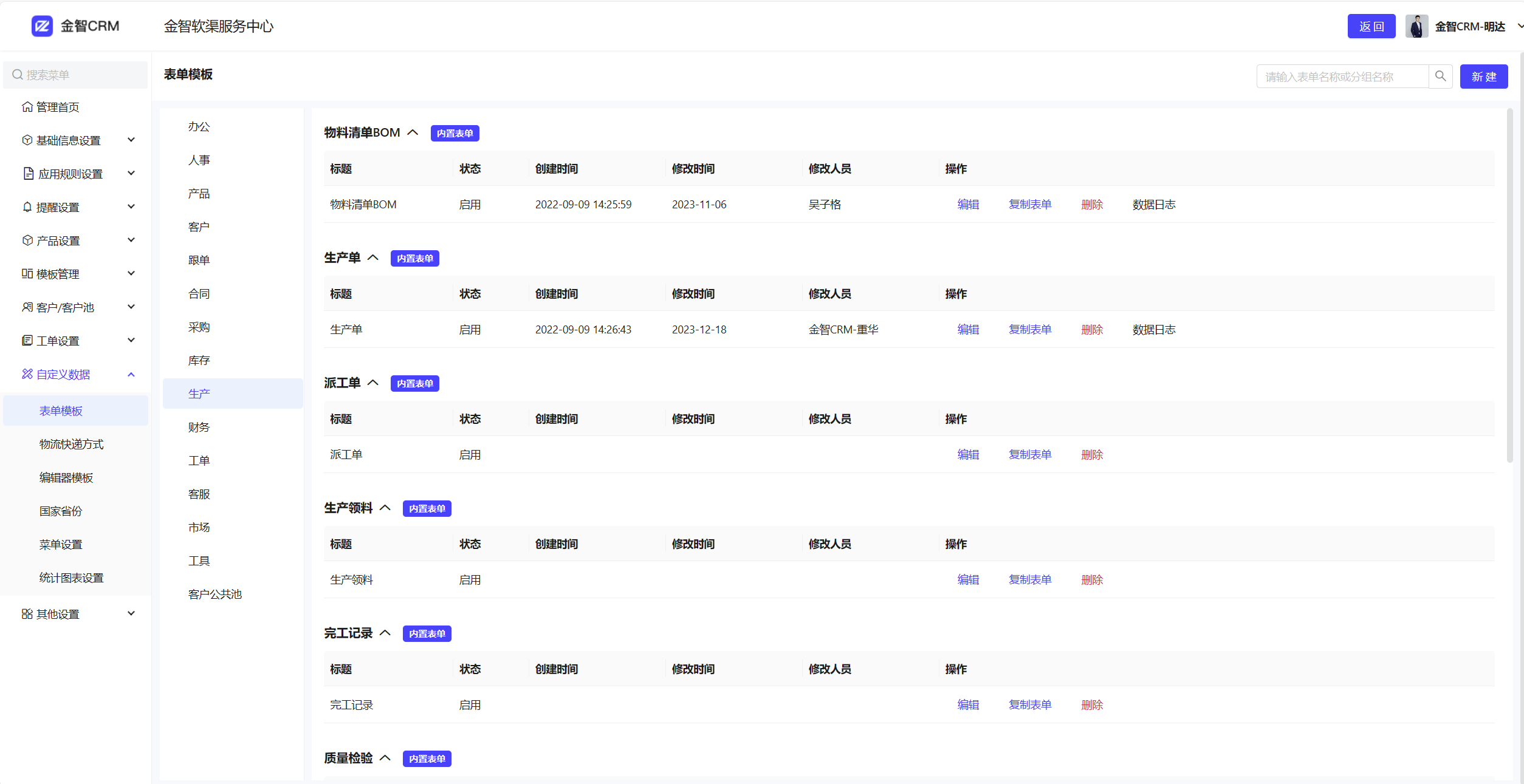The width and height of the screenshot is (1524, 784).
Task: Click the 模板管理 template icon
Action: [27, 274]
